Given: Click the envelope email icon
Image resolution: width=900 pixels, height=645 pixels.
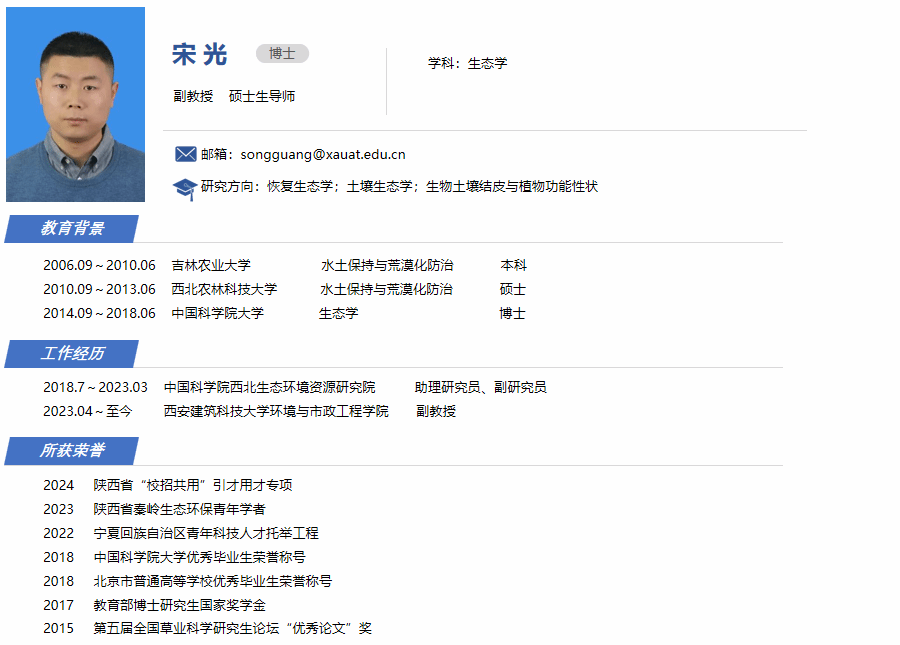Looking at the screenshot, I should pyautogui.click(x=185, y=154).
